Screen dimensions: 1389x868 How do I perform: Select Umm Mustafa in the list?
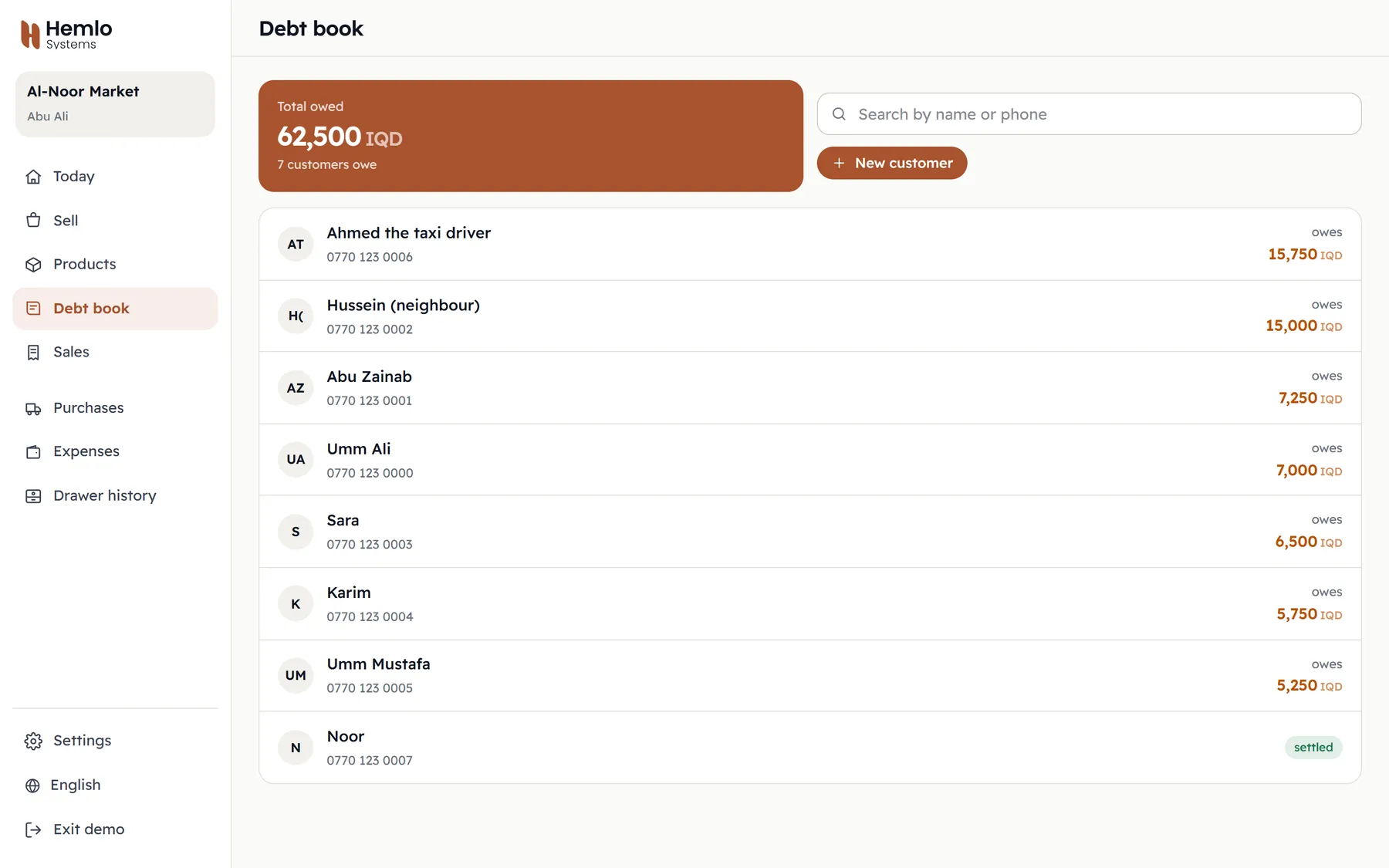tap(809, 675)
